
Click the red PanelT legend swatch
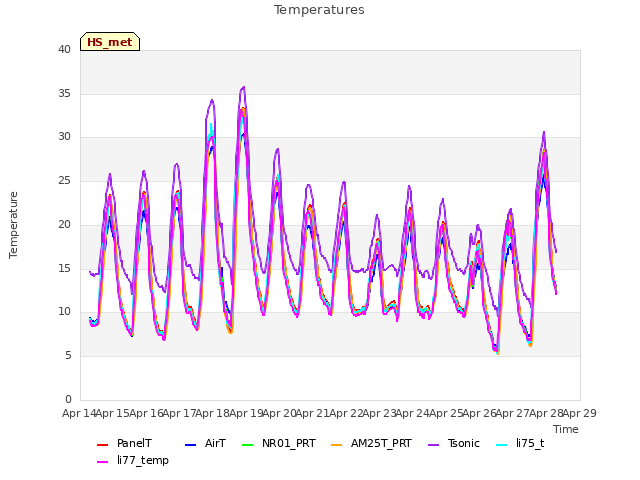point(102,444)
